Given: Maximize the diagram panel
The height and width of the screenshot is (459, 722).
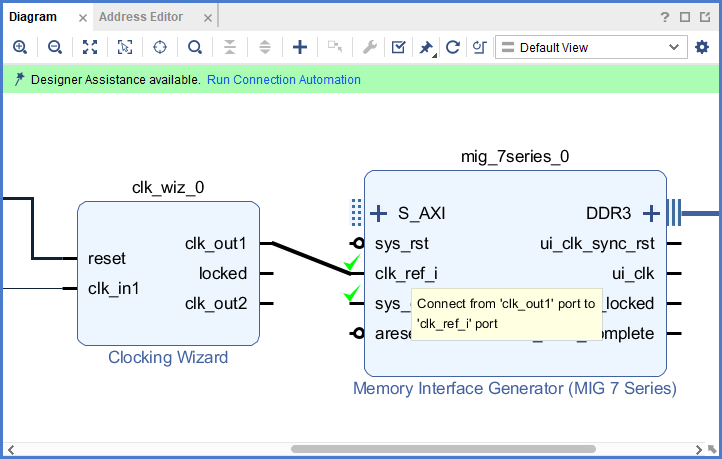Looking at the screenshot, I should click(x=685, y=17).
